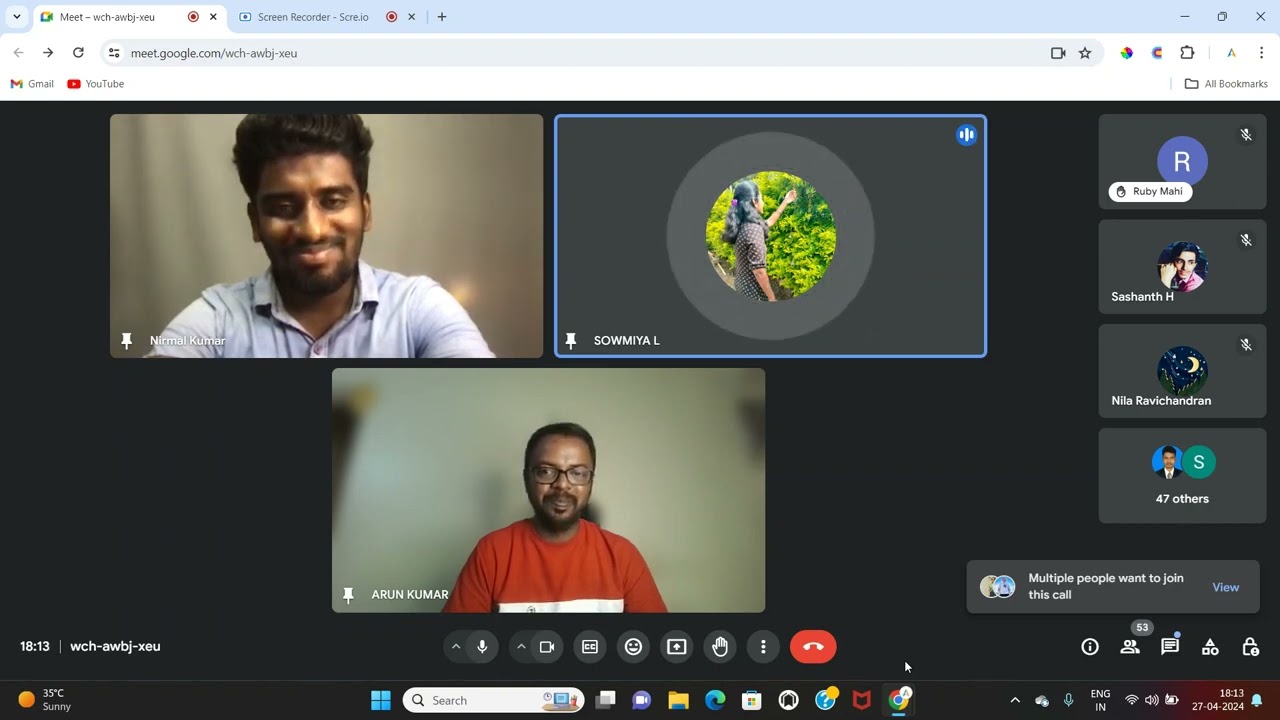The width and height of the screenshot is (1280, 720).
Task: Click the taskbar Search box
Action: point(494,700)
